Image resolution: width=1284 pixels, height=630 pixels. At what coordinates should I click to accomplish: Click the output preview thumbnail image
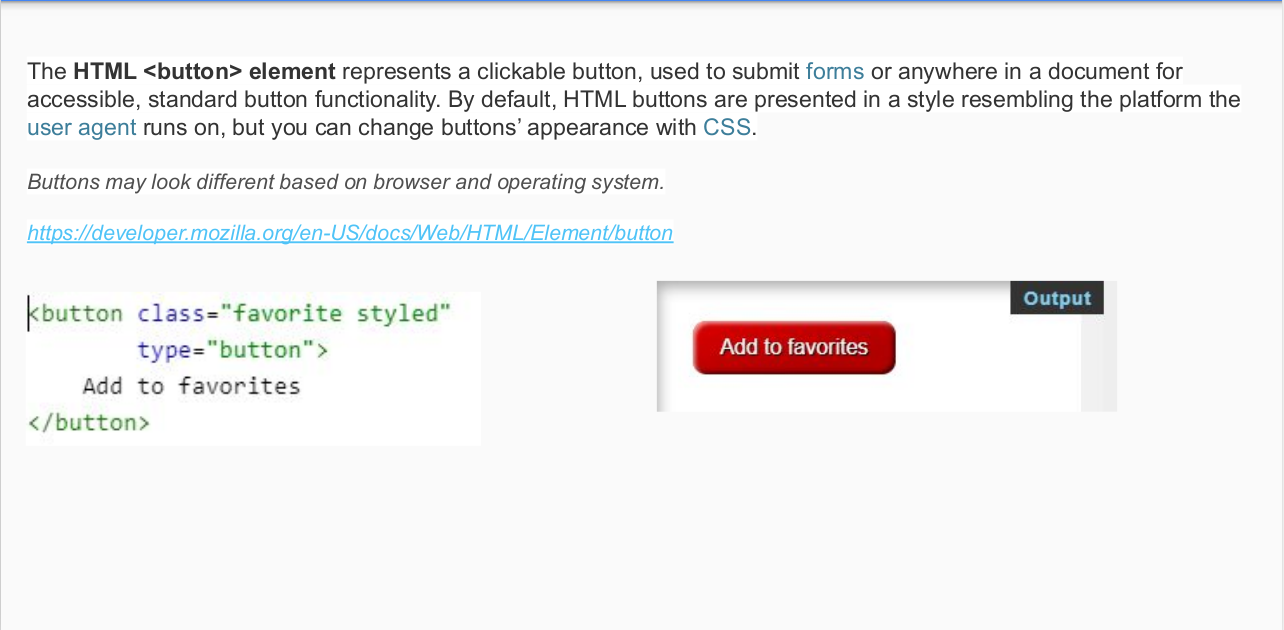[x=886, y=346]
